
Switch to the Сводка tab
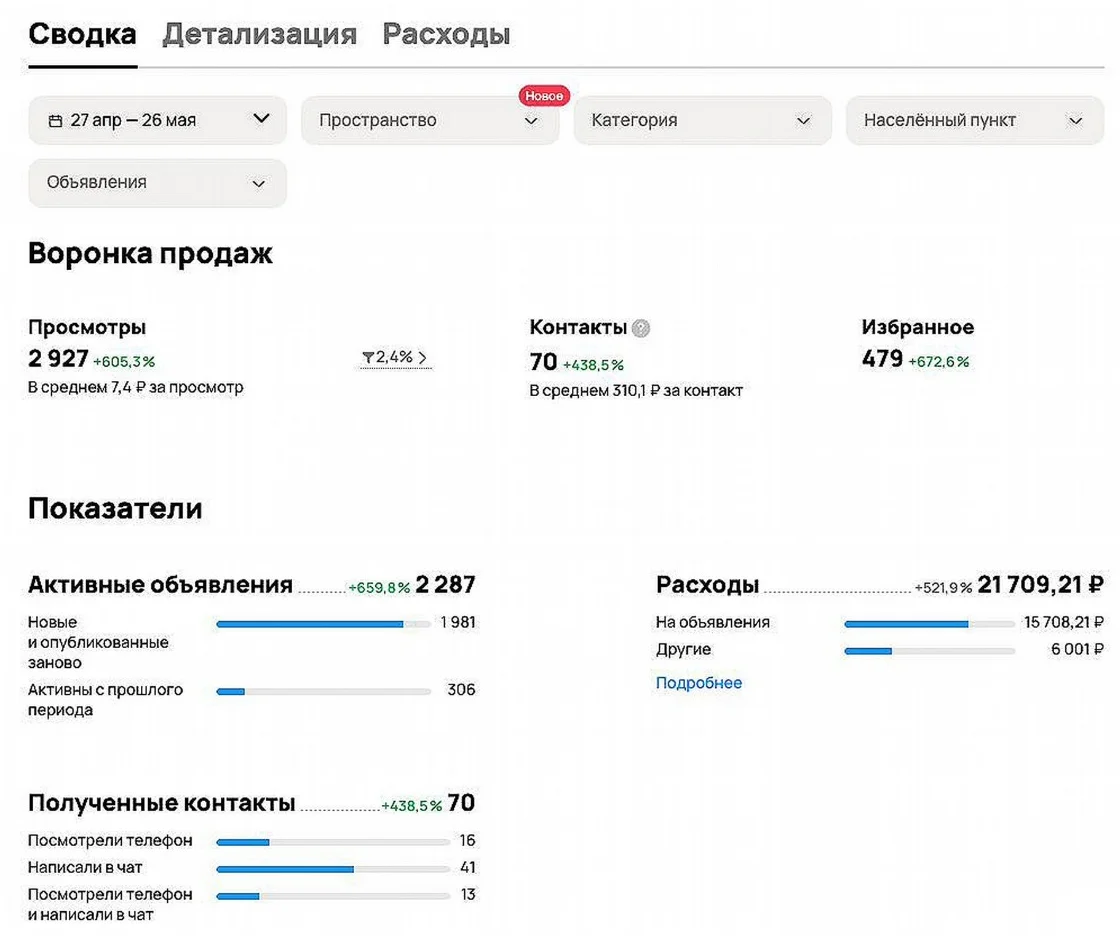pyautogui.click(x=82, y=34)
